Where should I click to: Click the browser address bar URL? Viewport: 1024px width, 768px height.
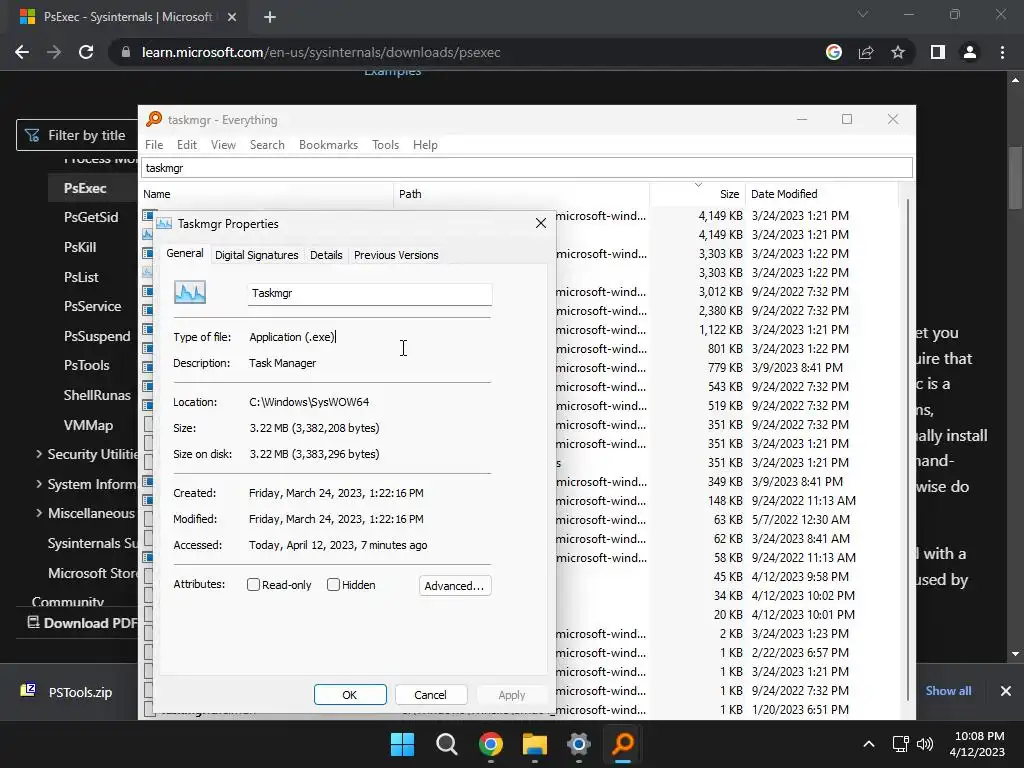click(x=321, y=52)
